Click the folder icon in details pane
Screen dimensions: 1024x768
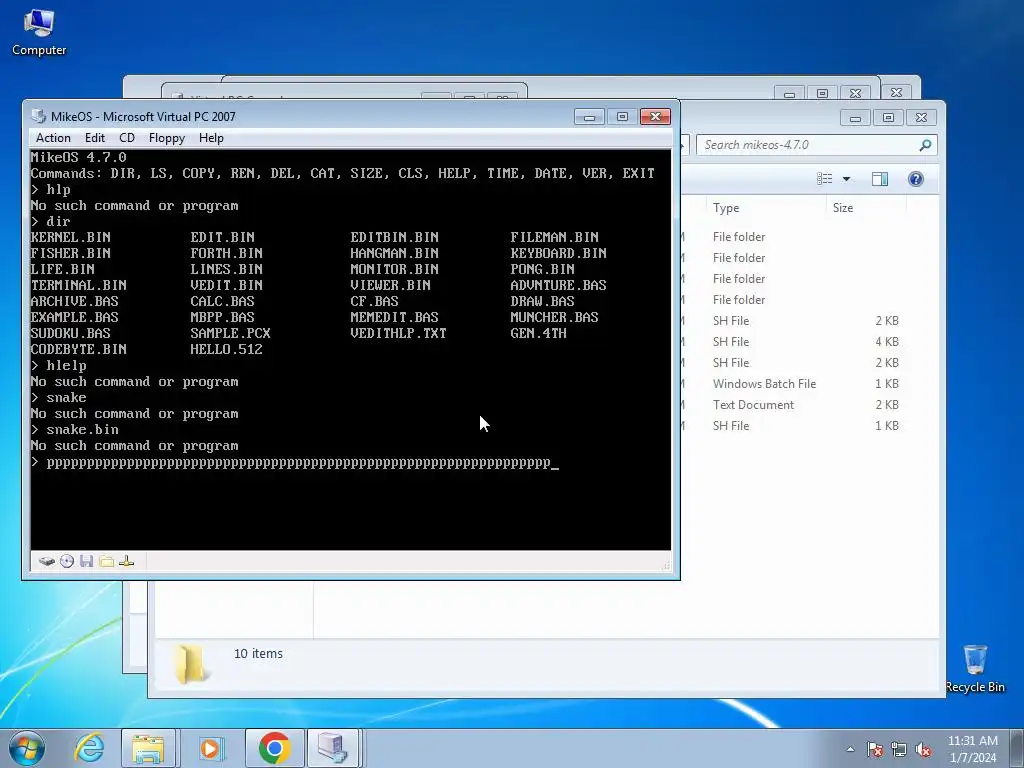click(x=190, y=664)
